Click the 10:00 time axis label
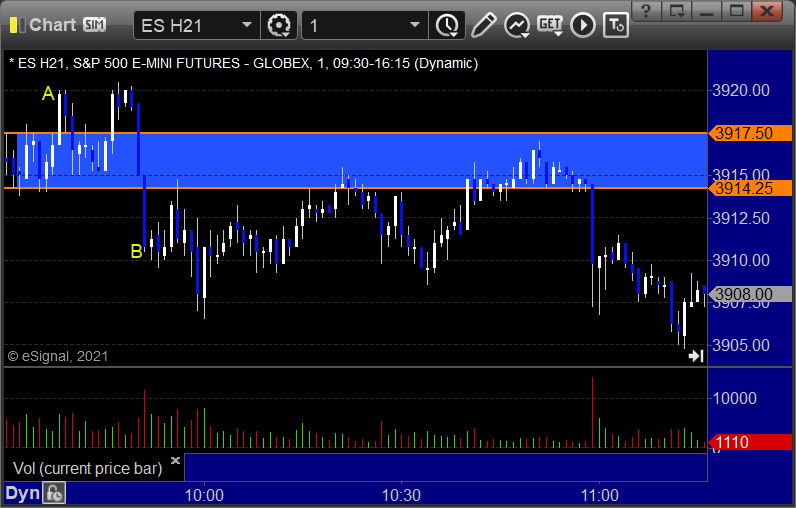 tap(204, 495)
